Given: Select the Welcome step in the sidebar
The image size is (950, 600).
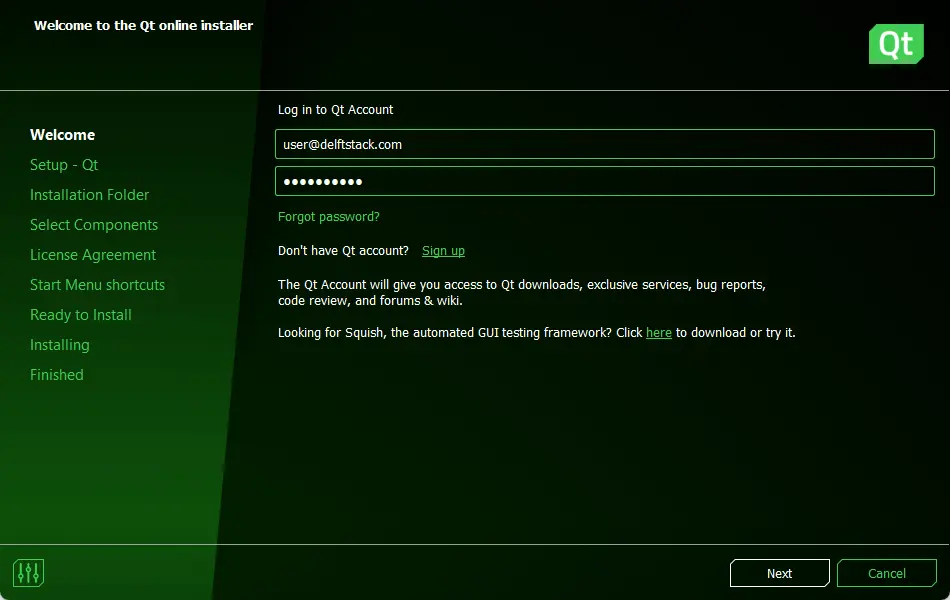Looking at the screenshot, I should point(62,135).
